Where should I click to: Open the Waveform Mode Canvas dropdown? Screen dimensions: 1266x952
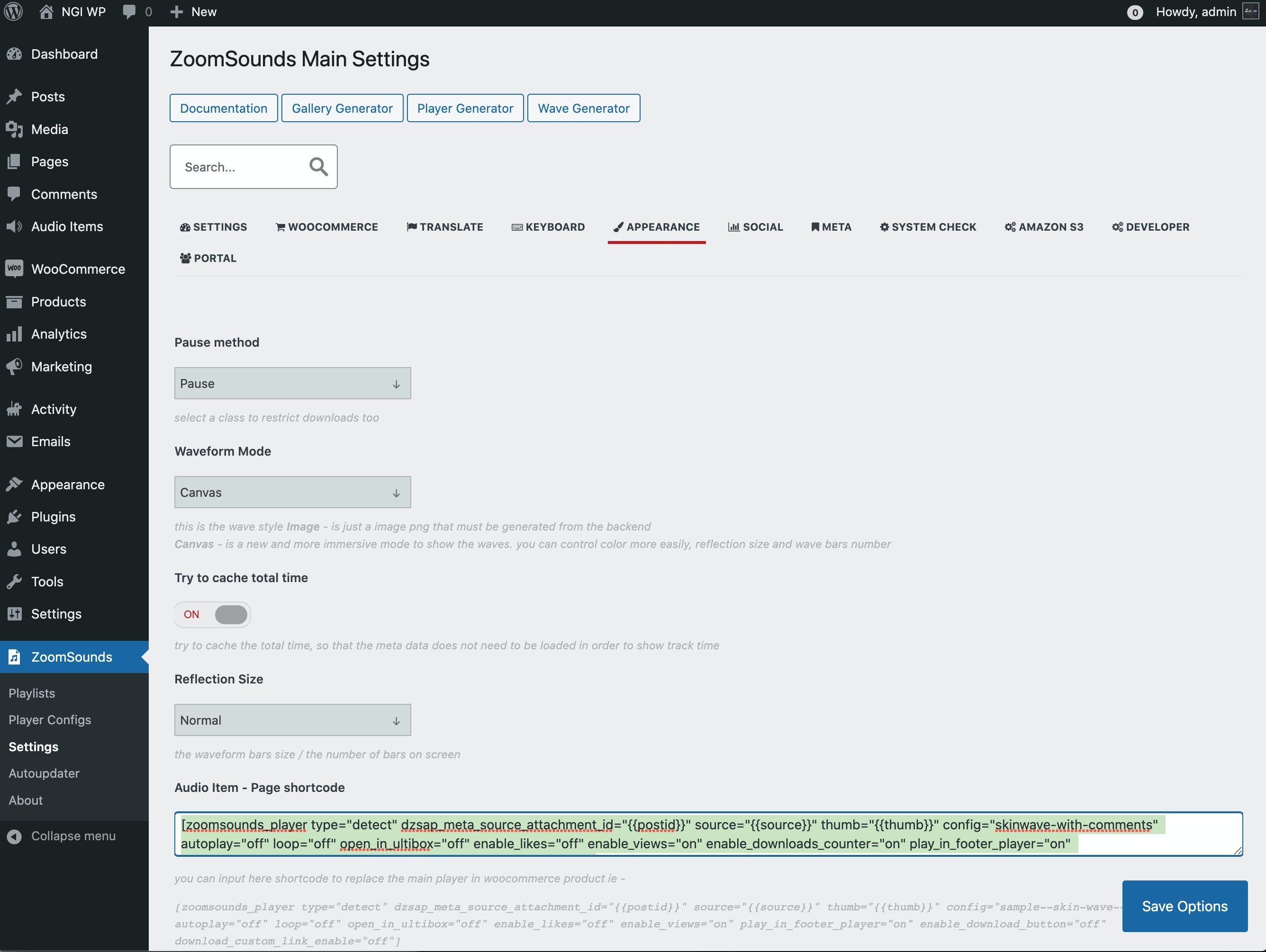pyautogui.click(x=292, y=492)
